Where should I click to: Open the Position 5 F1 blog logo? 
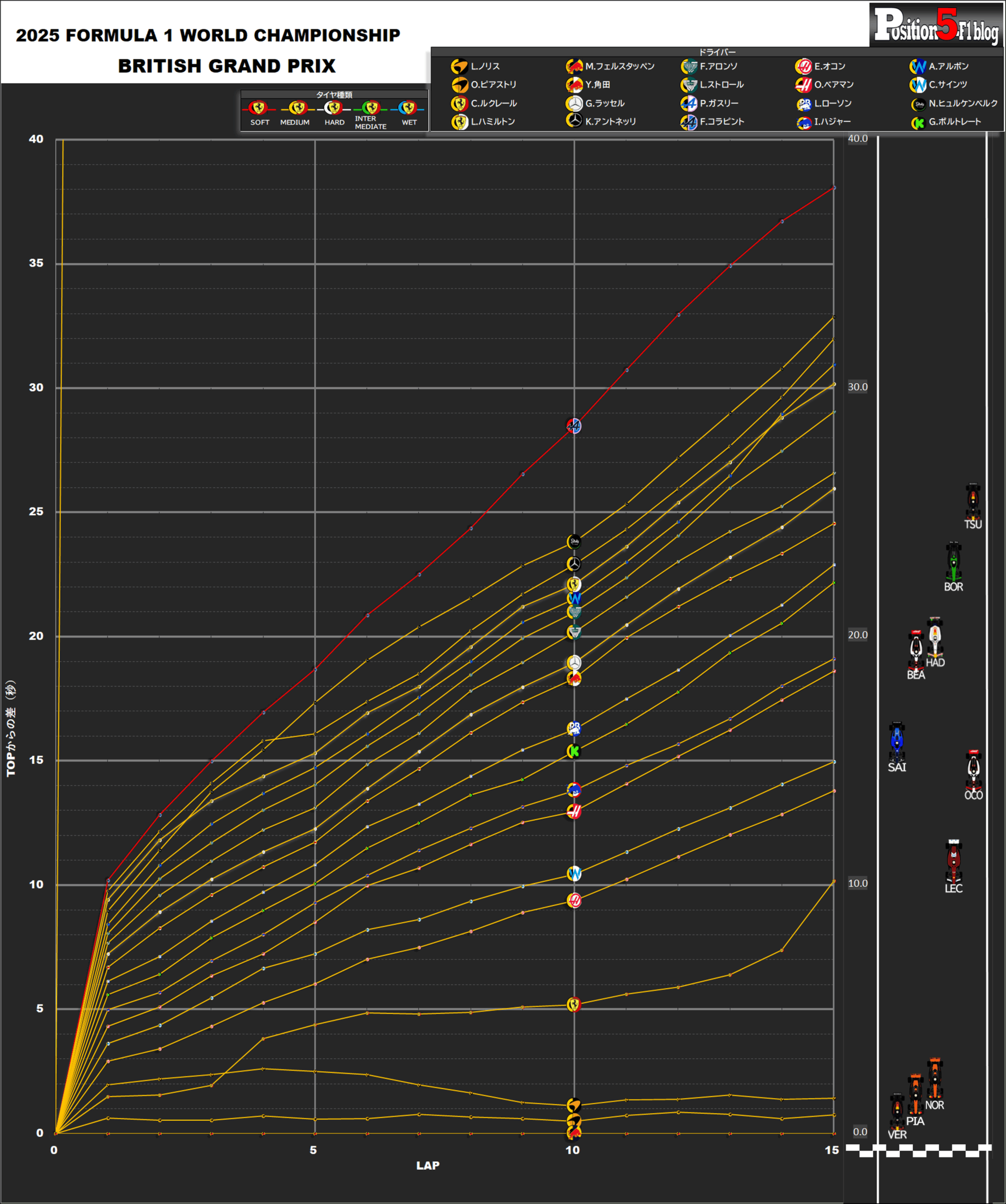click(x=936, y=25)
